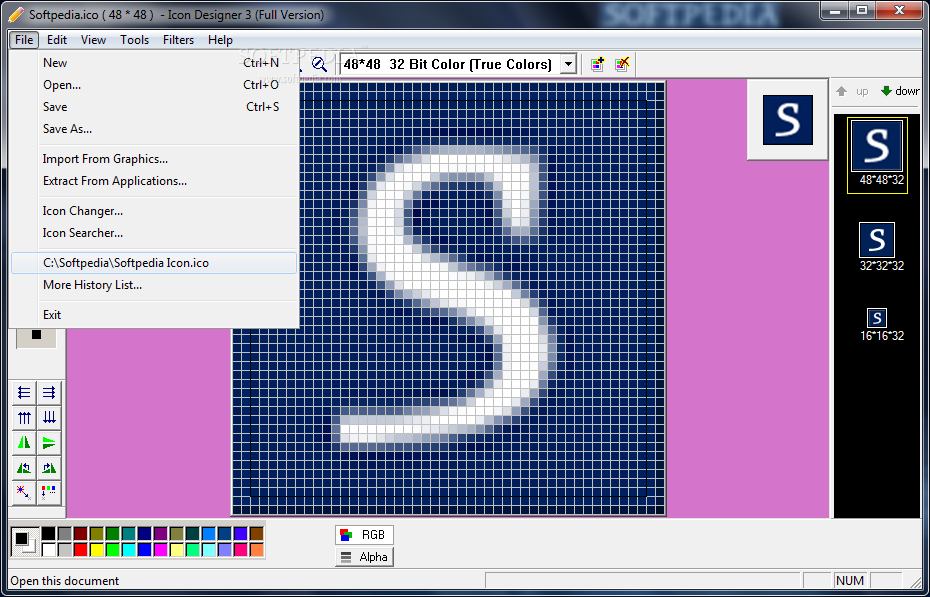
Task: Pick the cyan color swatch
Action: click(129, 550)
